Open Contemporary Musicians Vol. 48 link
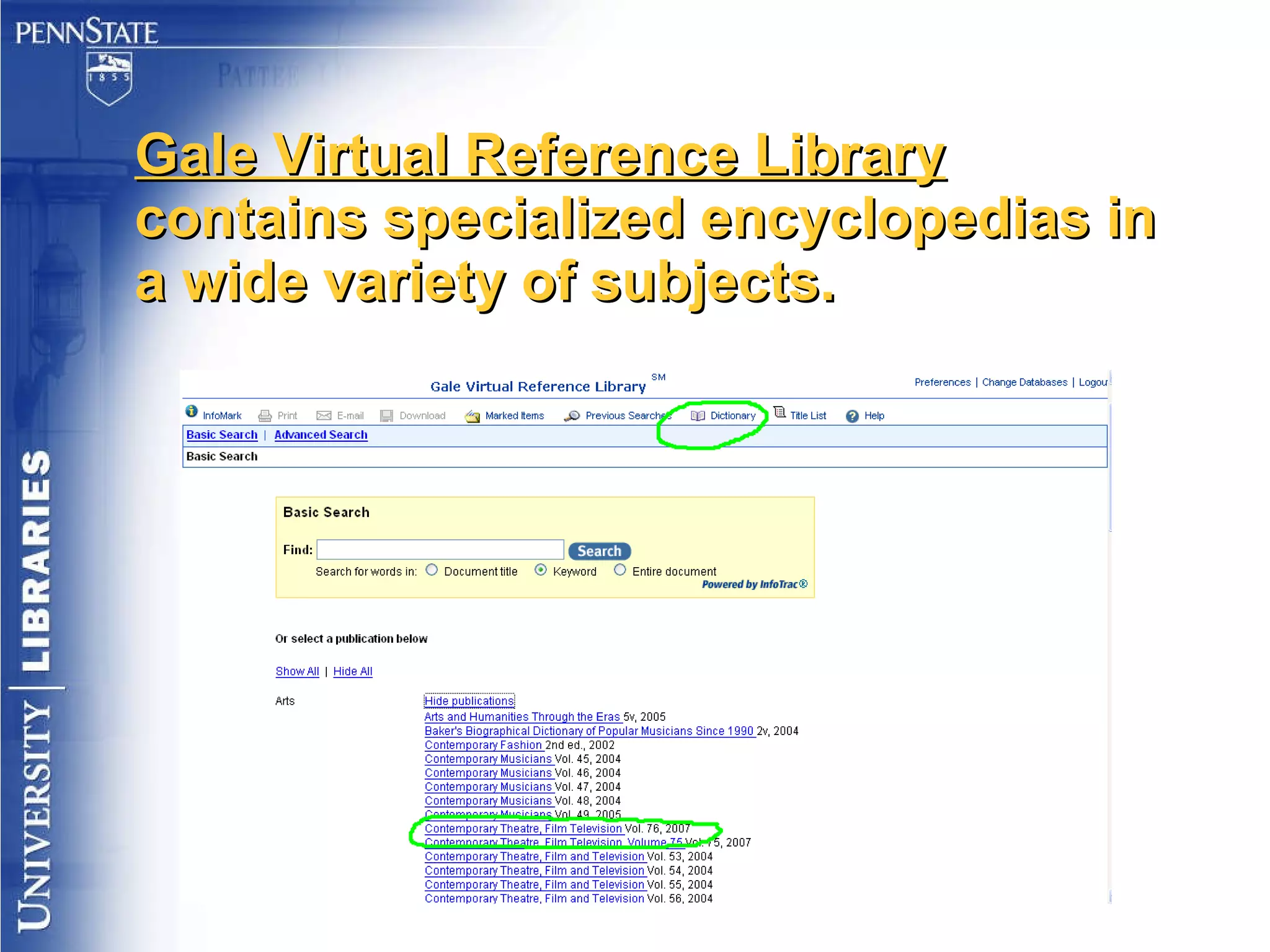Image resolution: width=1270 pixels, height=952 pixels. [x=489, y=801]
